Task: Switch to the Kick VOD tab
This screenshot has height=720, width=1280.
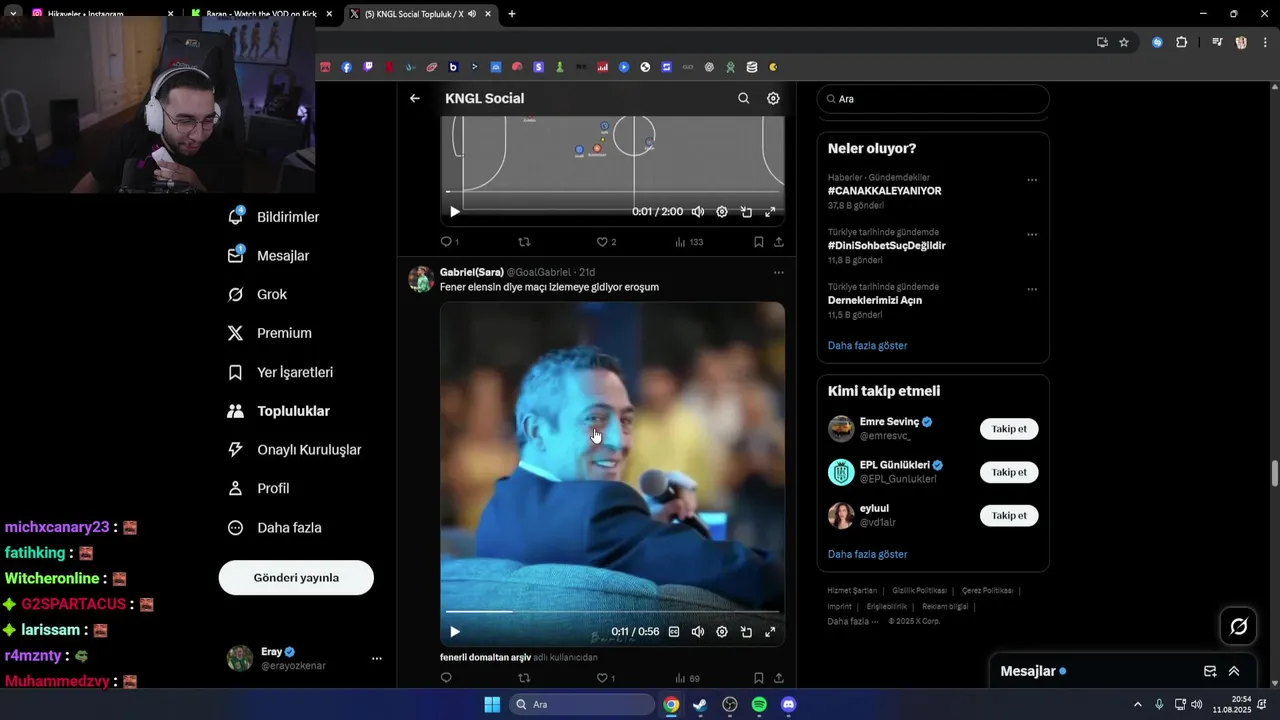Action: (x=262, y=14)
